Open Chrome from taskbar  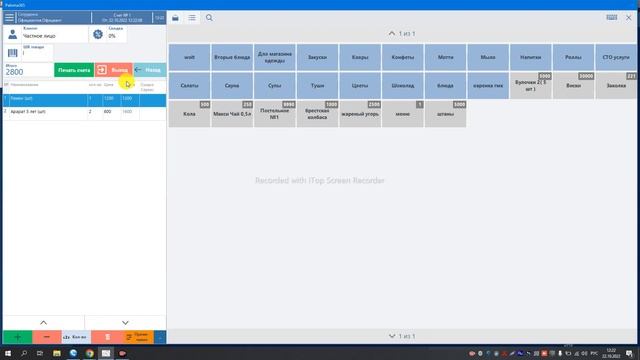(89, 353)
